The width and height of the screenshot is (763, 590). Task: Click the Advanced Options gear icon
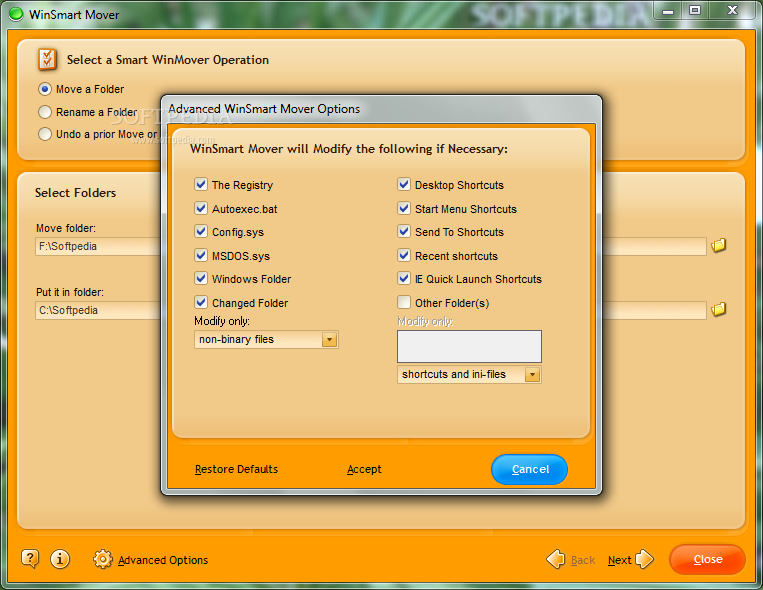click(103, 559)
